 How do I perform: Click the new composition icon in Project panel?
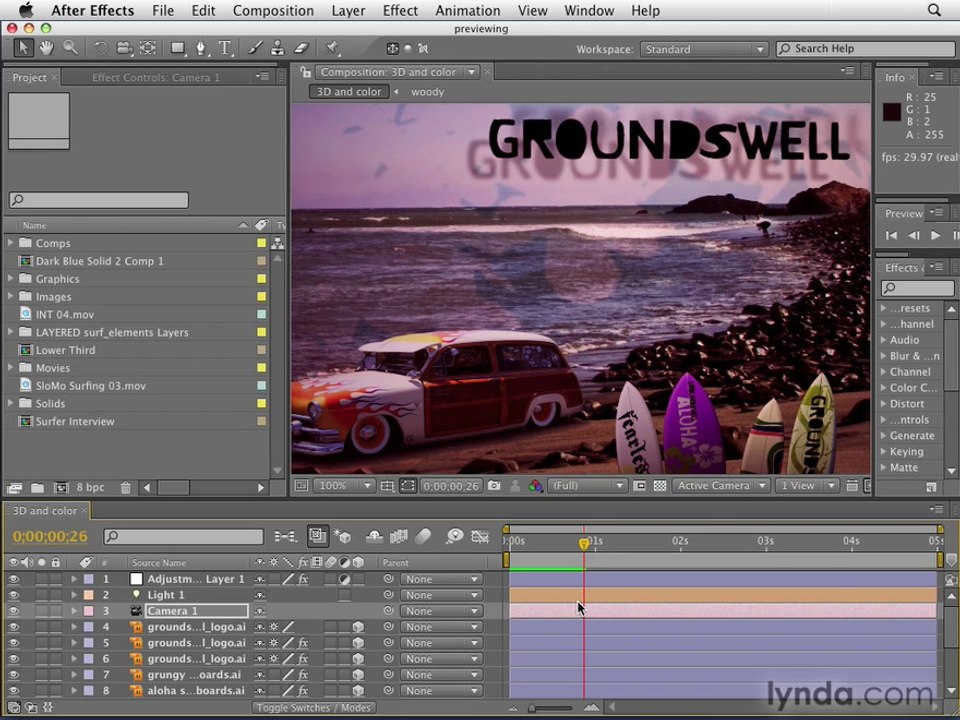[x=61, y=488]
